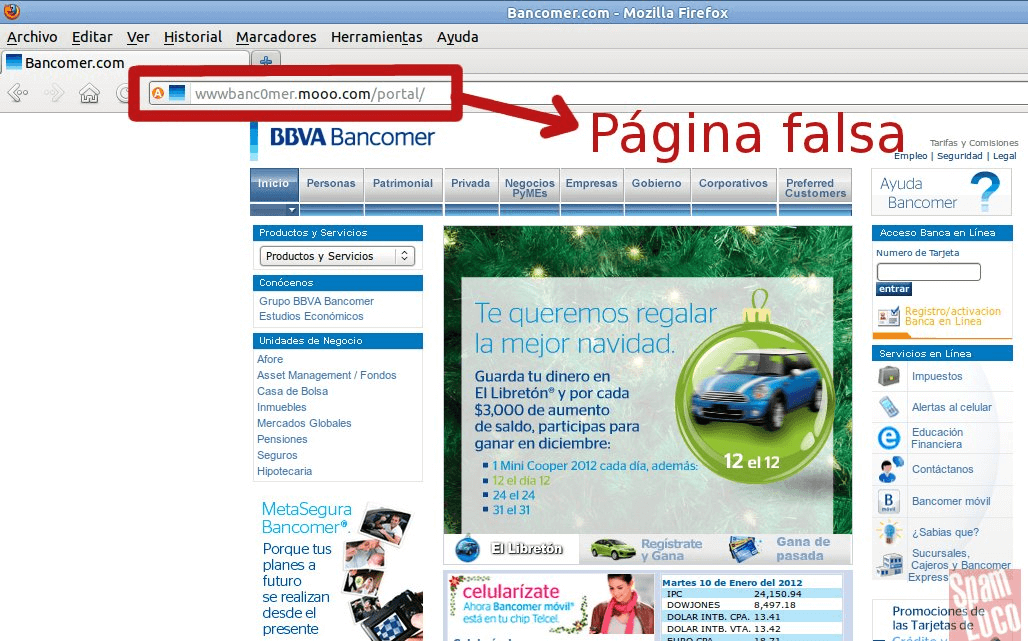Go to the browser home icon

tap(89, 94)
